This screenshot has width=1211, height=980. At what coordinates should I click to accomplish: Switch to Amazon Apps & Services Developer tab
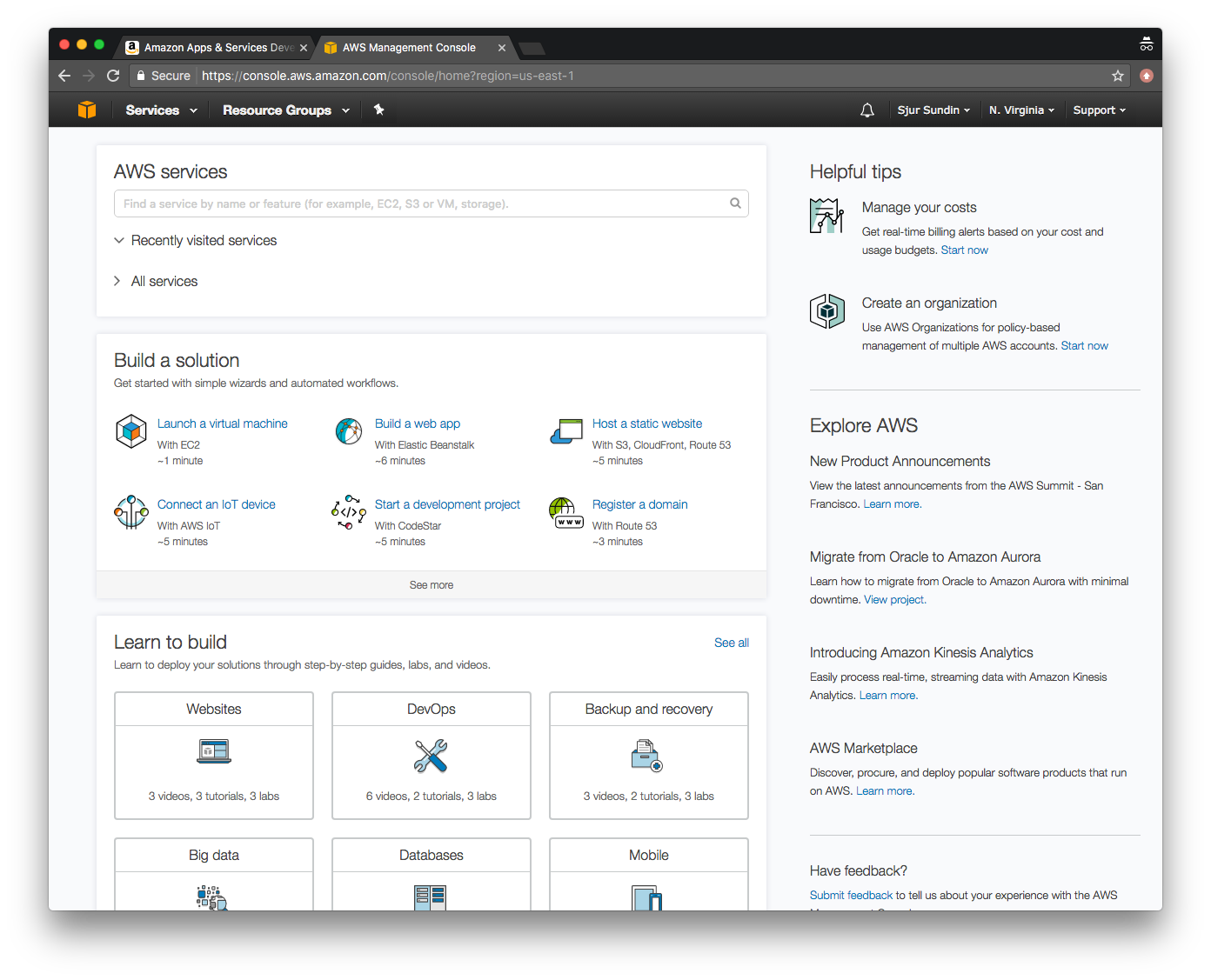coord(217,48)
